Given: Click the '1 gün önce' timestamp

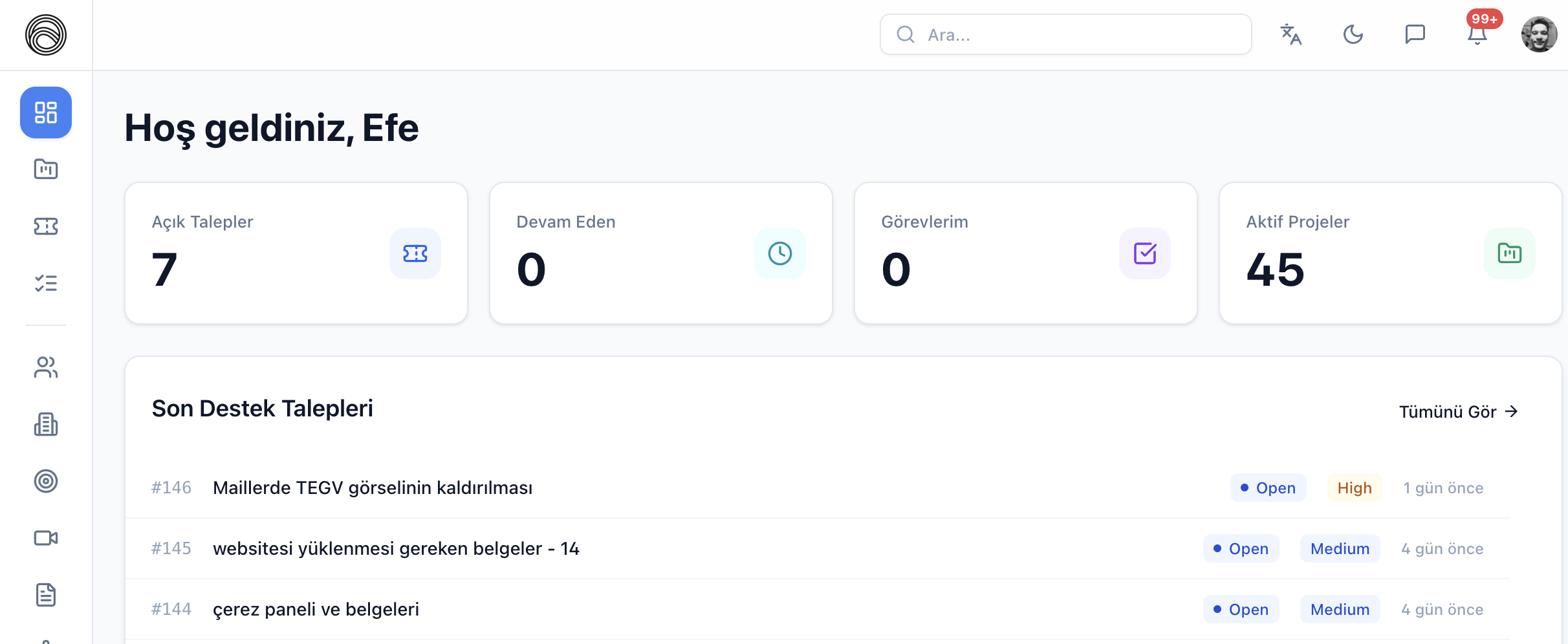Looking at the screenshot, I should pos(1443,488).
